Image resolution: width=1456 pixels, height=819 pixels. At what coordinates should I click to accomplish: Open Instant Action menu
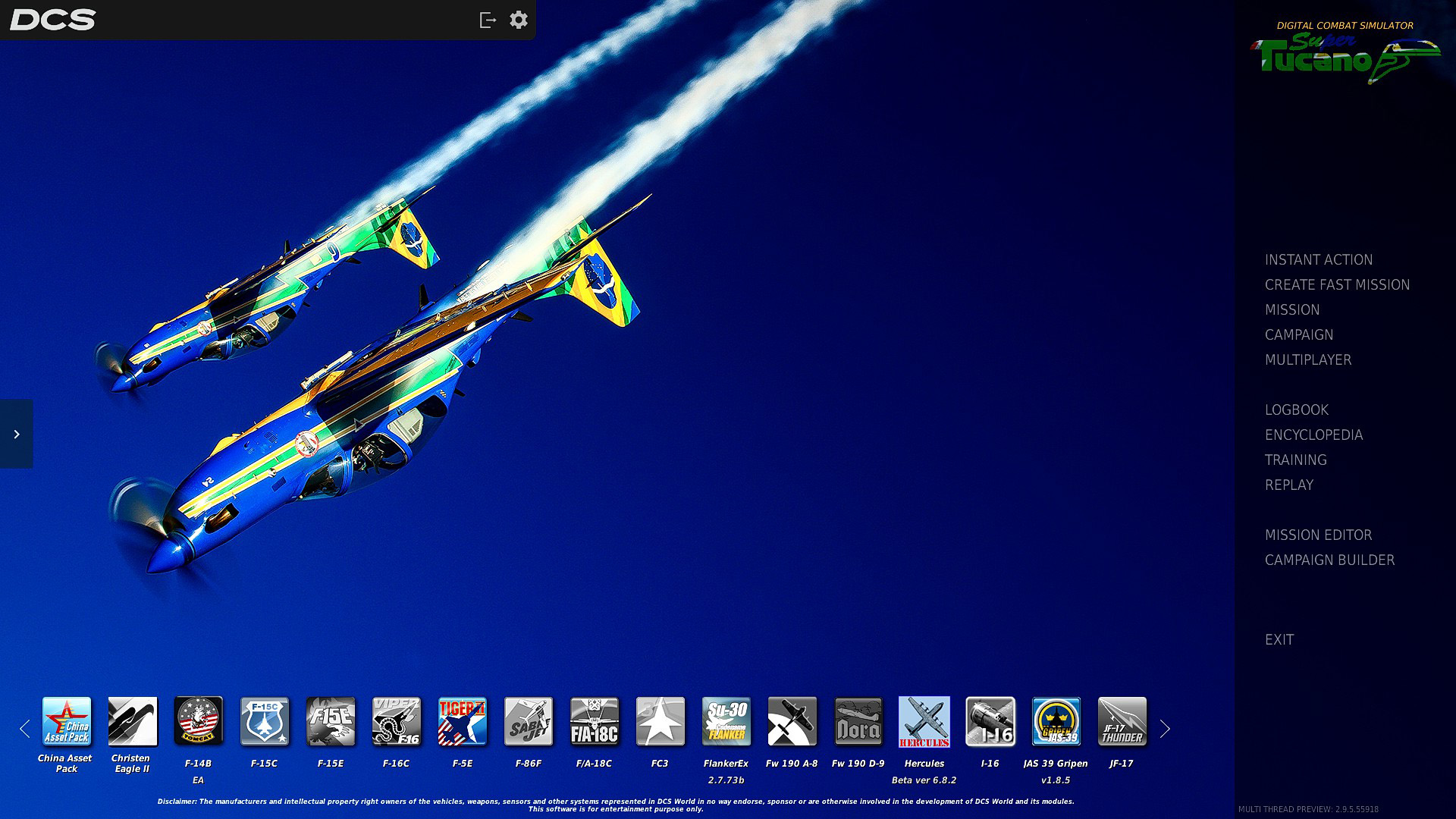click(x=1318, y=260)
